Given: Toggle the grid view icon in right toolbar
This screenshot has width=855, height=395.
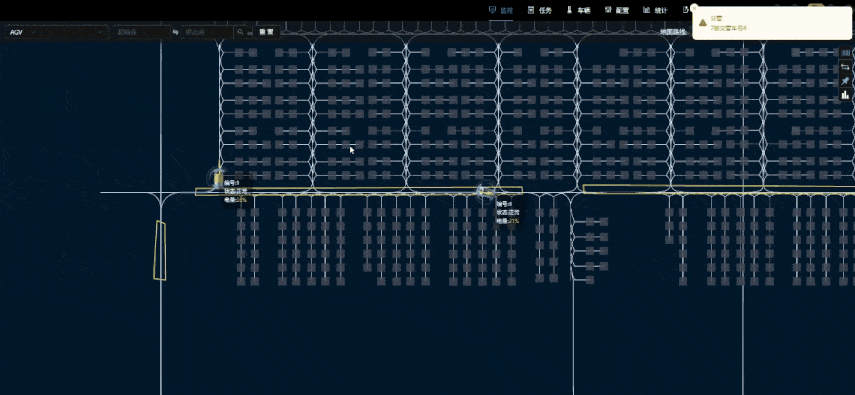Looking at the screenshot, I should point(845,52).
